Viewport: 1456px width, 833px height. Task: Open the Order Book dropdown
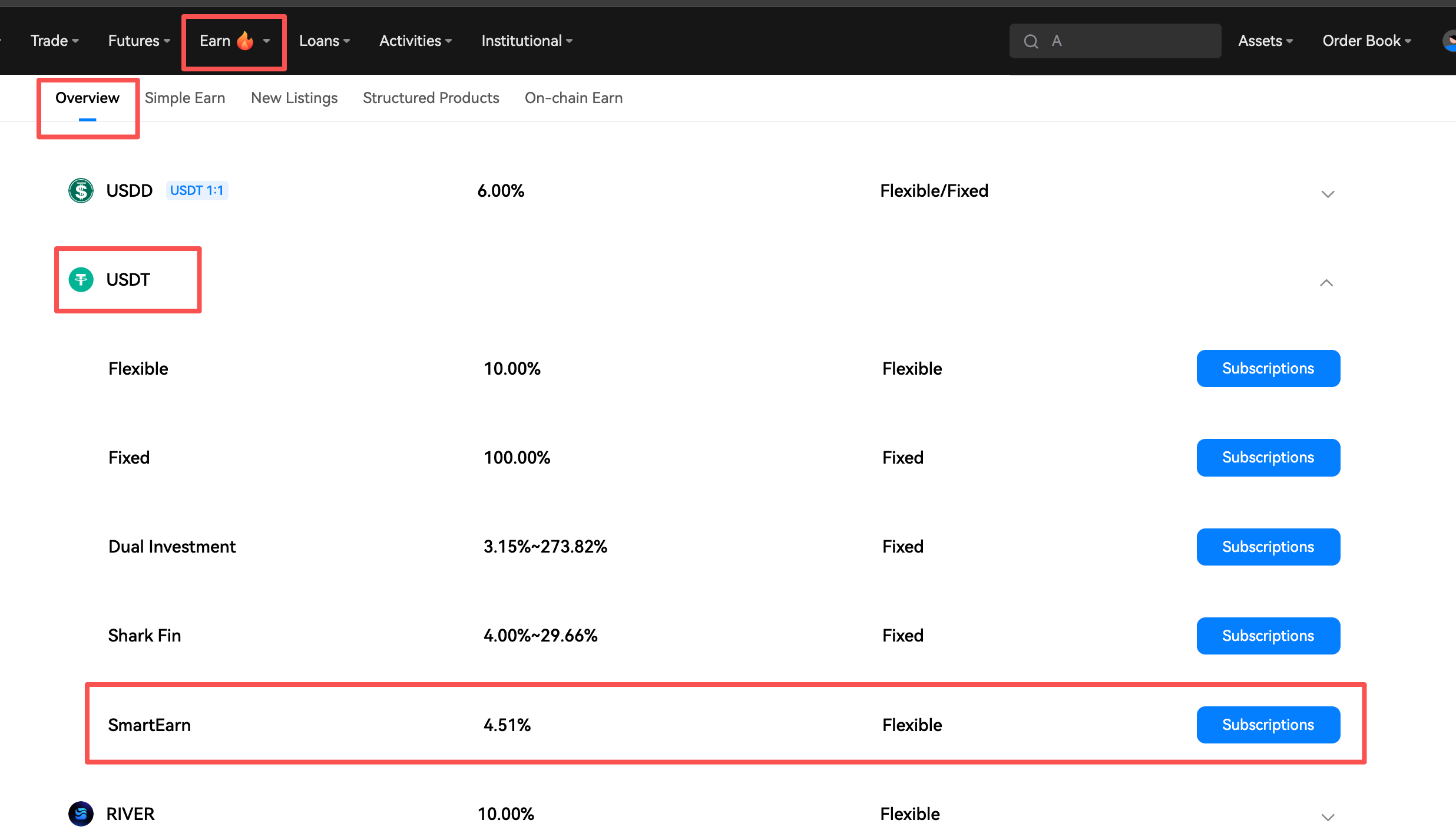tap(1366, 41)
